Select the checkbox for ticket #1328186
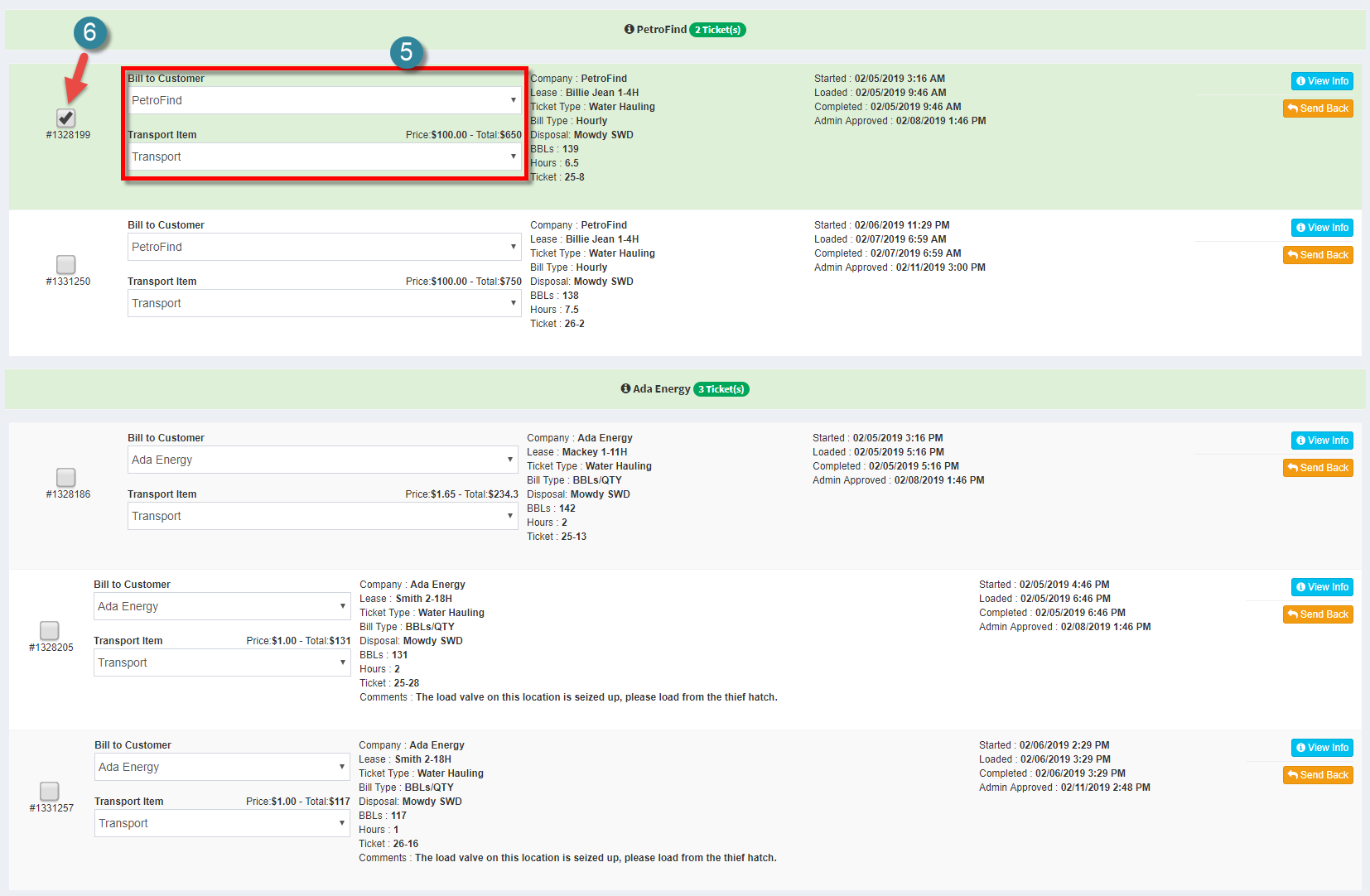1370x896 pixels. point(66,477)
